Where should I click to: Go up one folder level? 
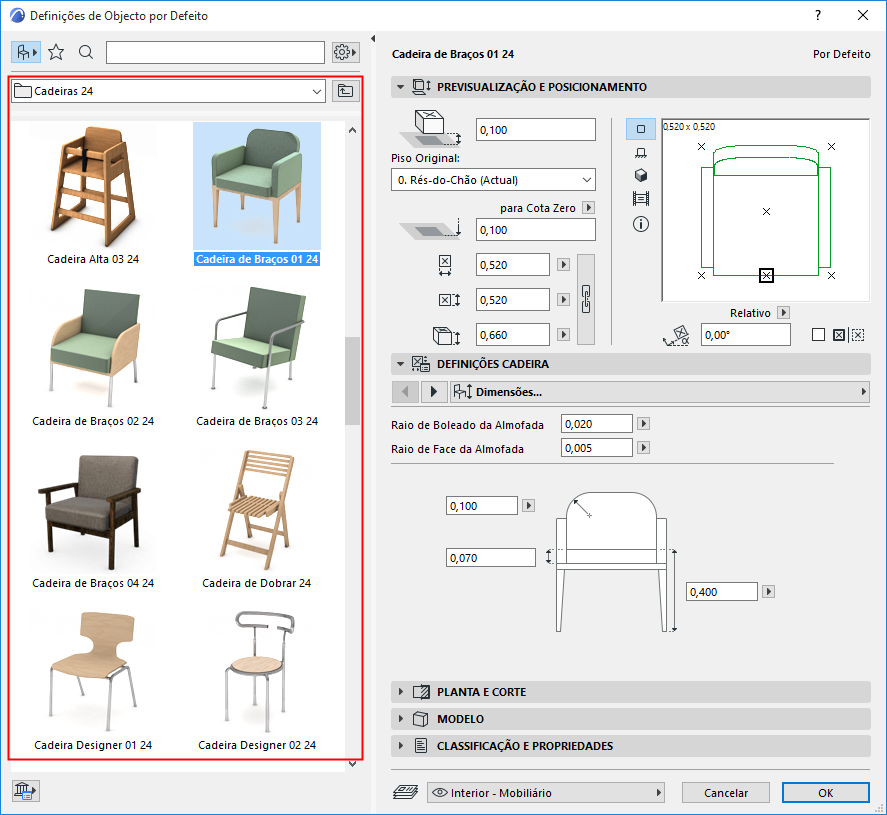(345, 91)
